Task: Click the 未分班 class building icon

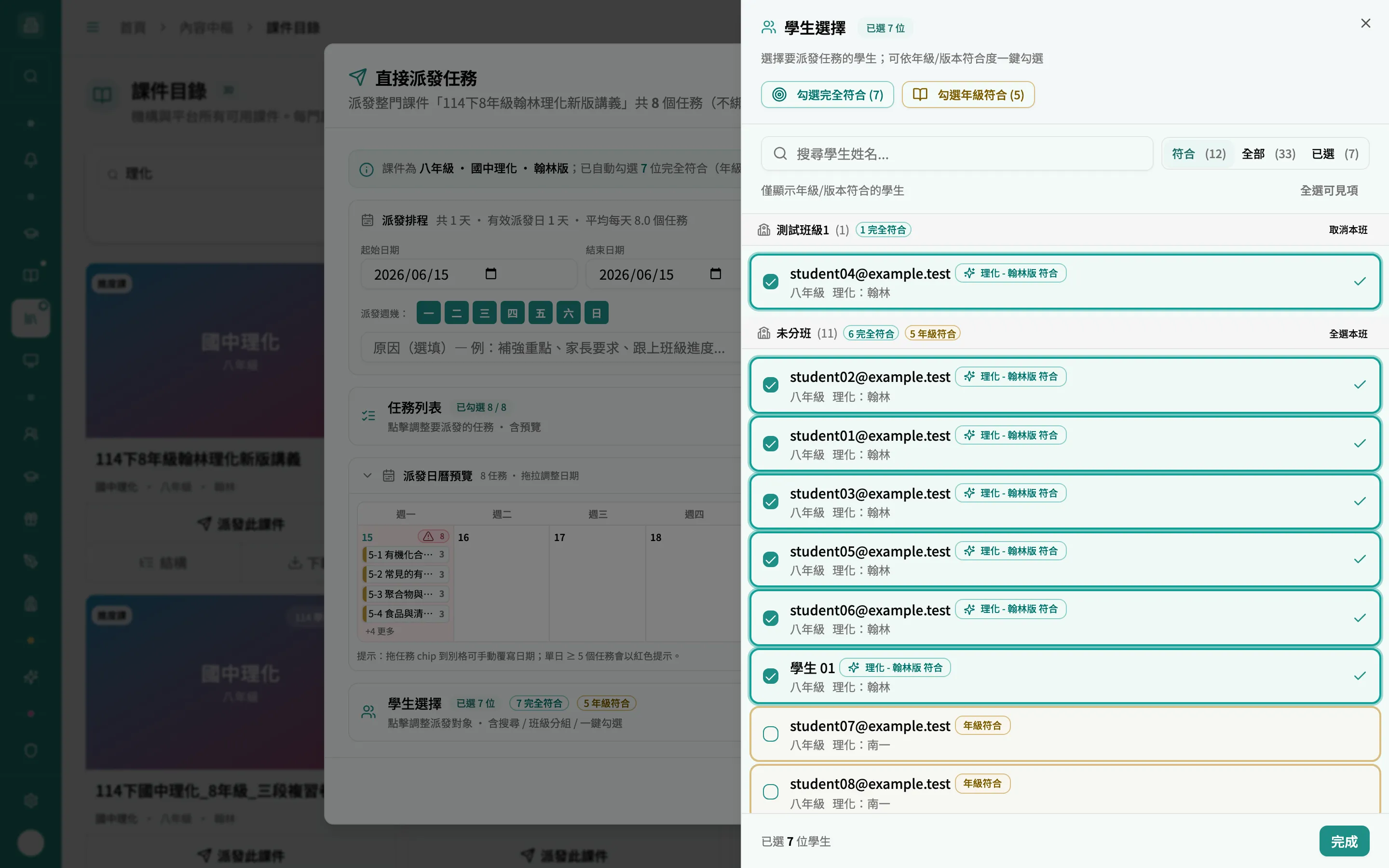Action: coord(763,333)
